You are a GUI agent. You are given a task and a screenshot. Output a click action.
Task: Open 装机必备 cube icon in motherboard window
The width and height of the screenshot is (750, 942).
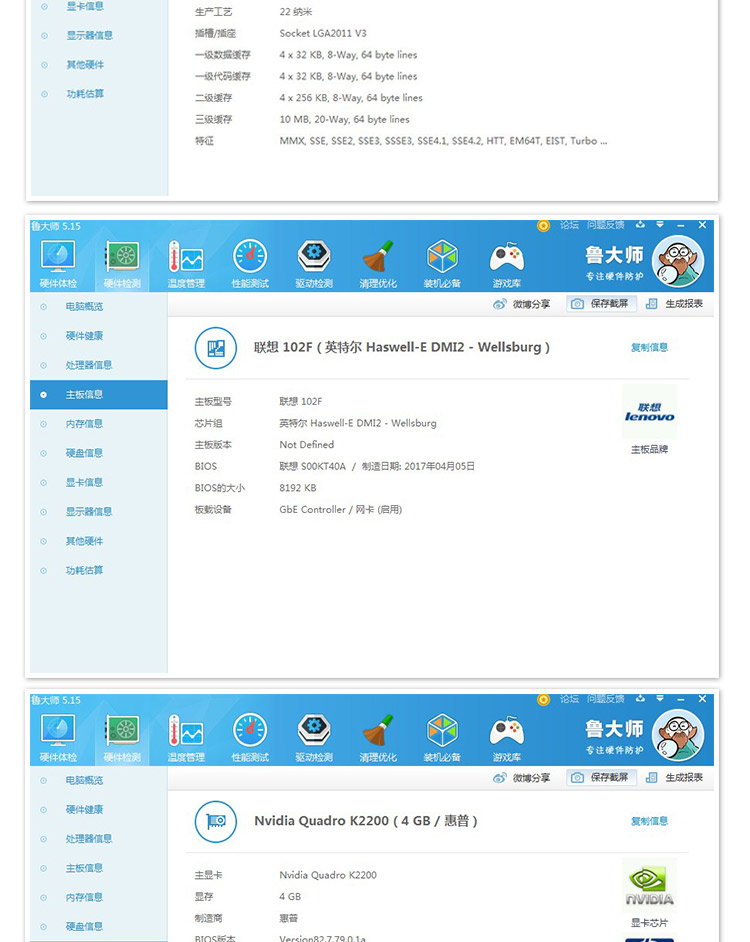[442, 264]
